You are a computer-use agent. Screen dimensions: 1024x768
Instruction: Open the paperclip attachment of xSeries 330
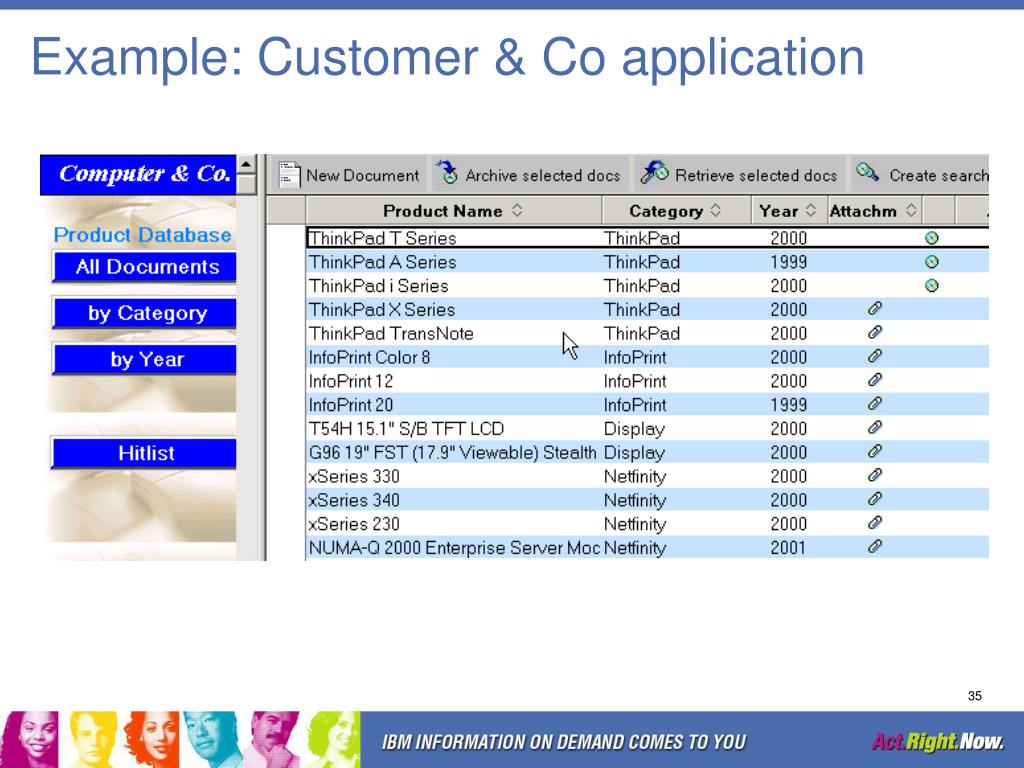click(x=875, y=475)
